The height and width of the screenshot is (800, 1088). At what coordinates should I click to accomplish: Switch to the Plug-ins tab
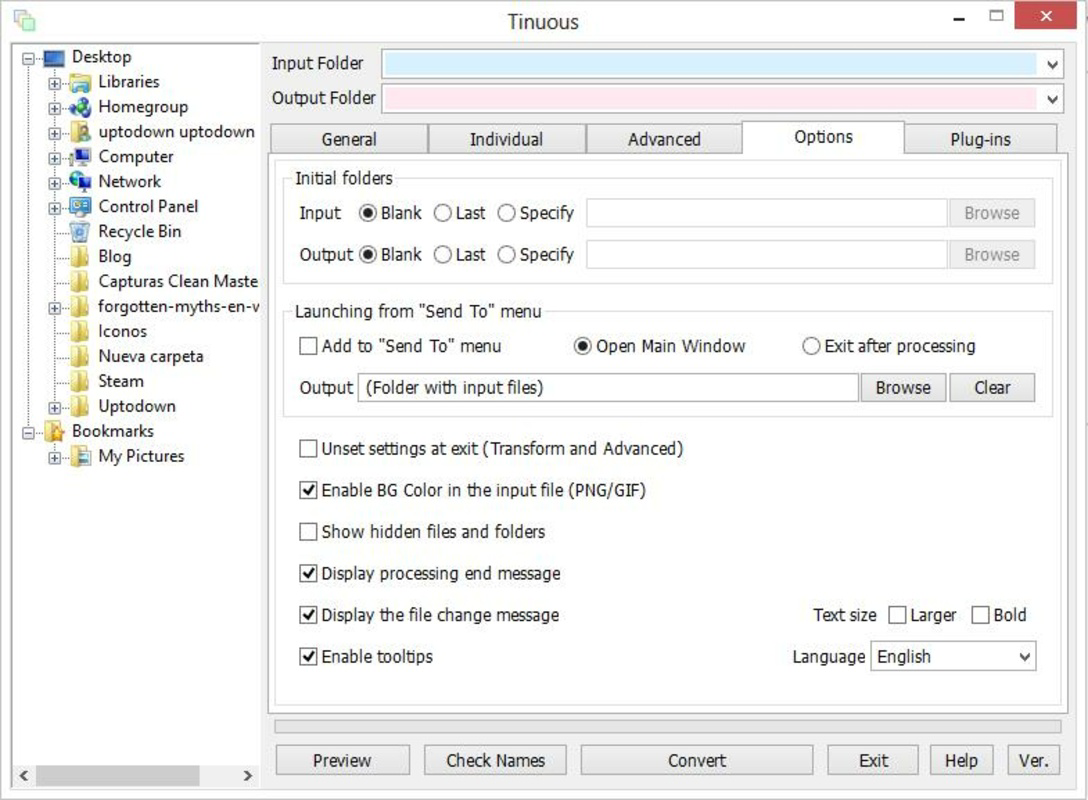click(980, 139)
